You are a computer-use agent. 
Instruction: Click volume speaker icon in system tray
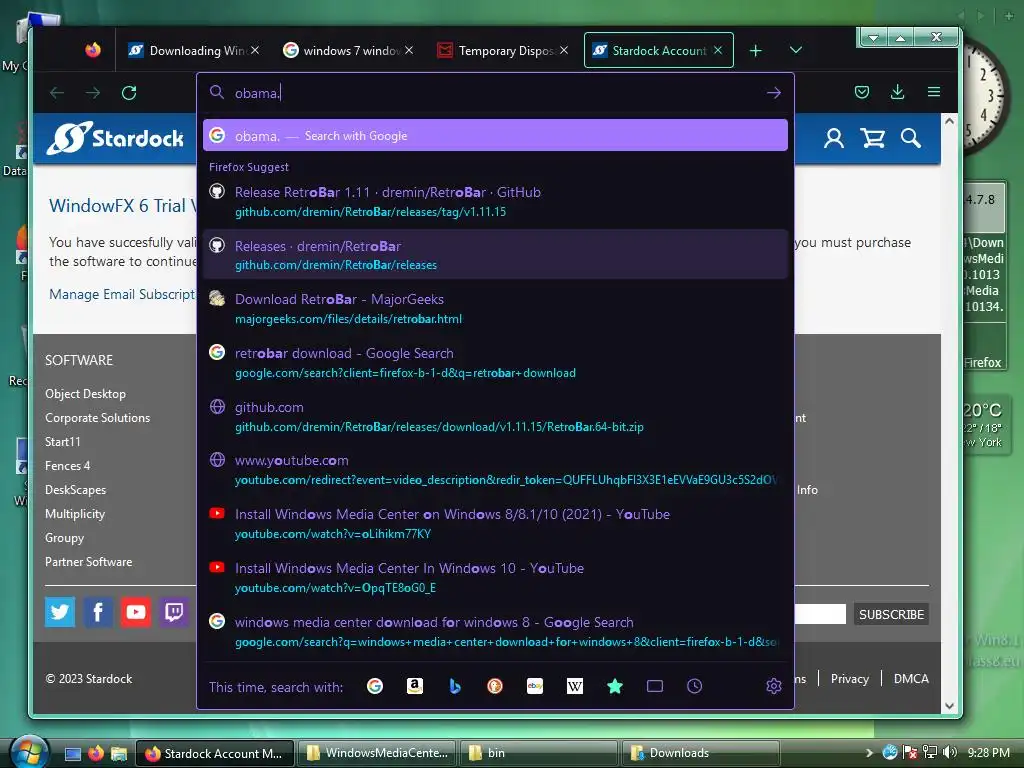click(950, 752)
